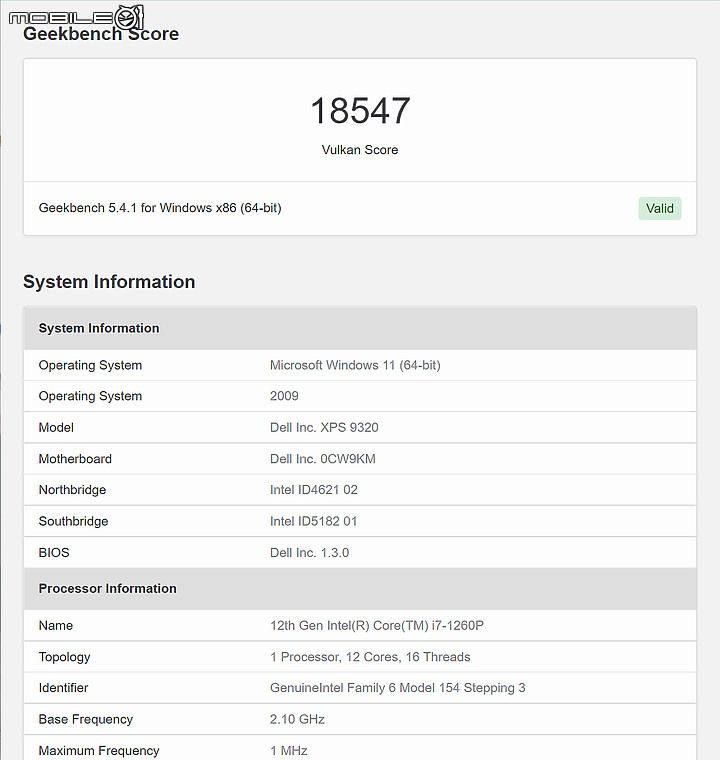Click the Model row label

pyautogui.click(x=56, y=428)
